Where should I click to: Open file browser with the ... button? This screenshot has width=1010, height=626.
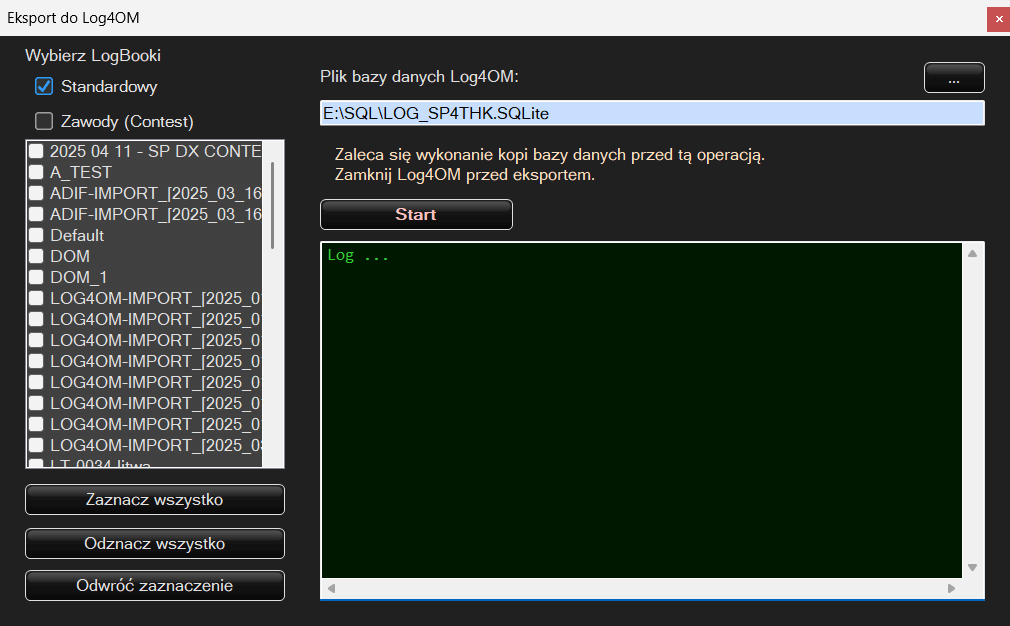(x=954, y=78)
